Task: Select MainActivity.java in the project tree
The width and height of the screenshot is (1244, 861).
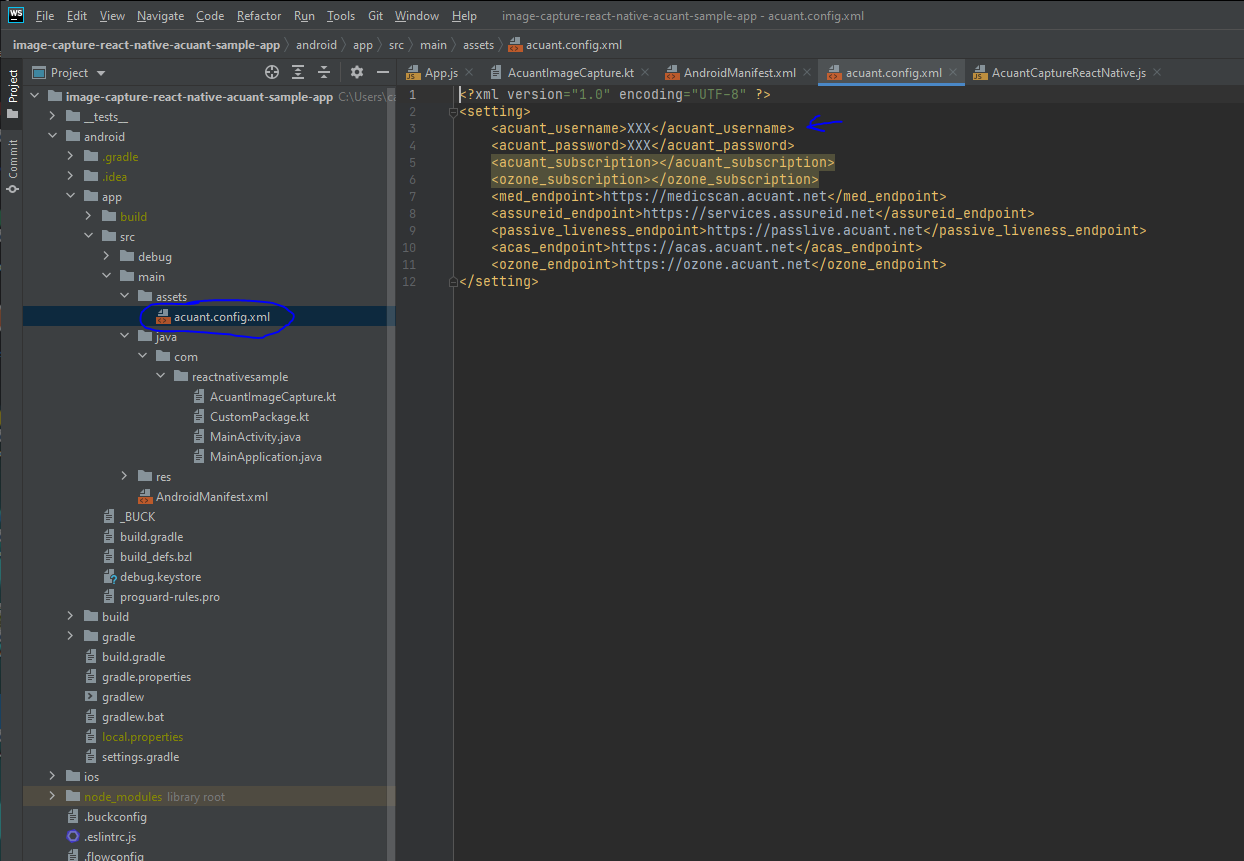Action: pyautogui.click(x=254, y=437)
